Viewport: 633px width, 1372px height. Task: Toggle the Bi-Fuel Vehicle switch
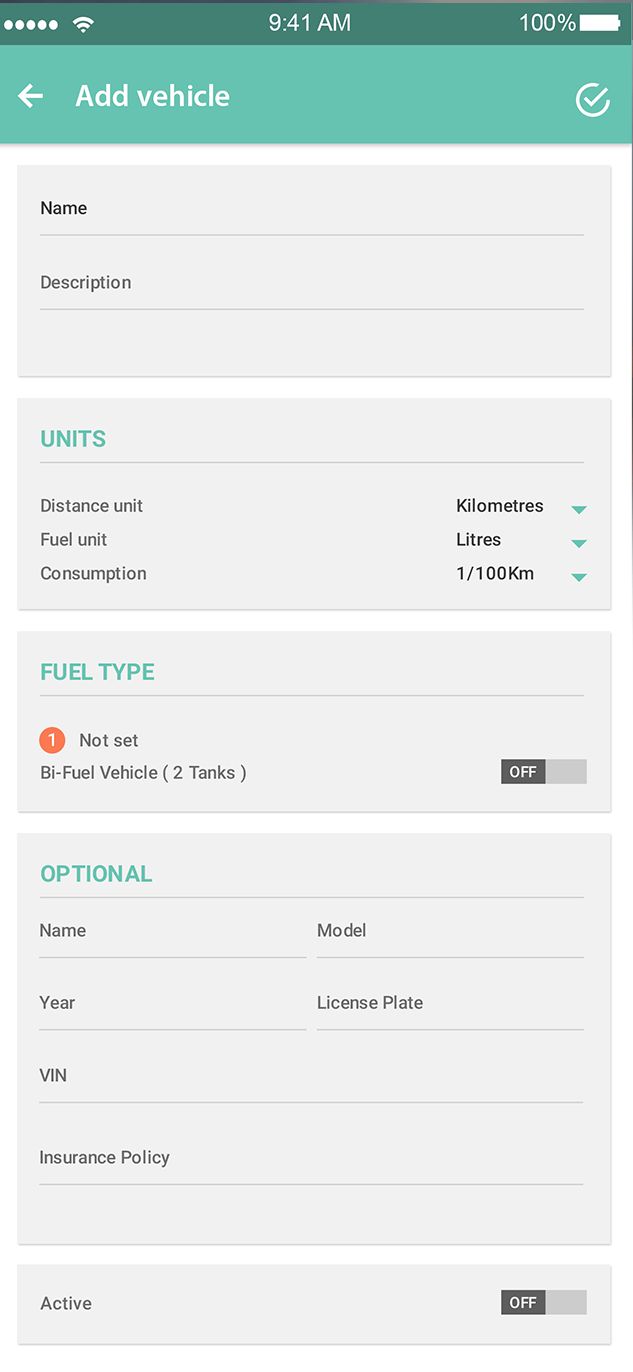[x=543, y=772]
